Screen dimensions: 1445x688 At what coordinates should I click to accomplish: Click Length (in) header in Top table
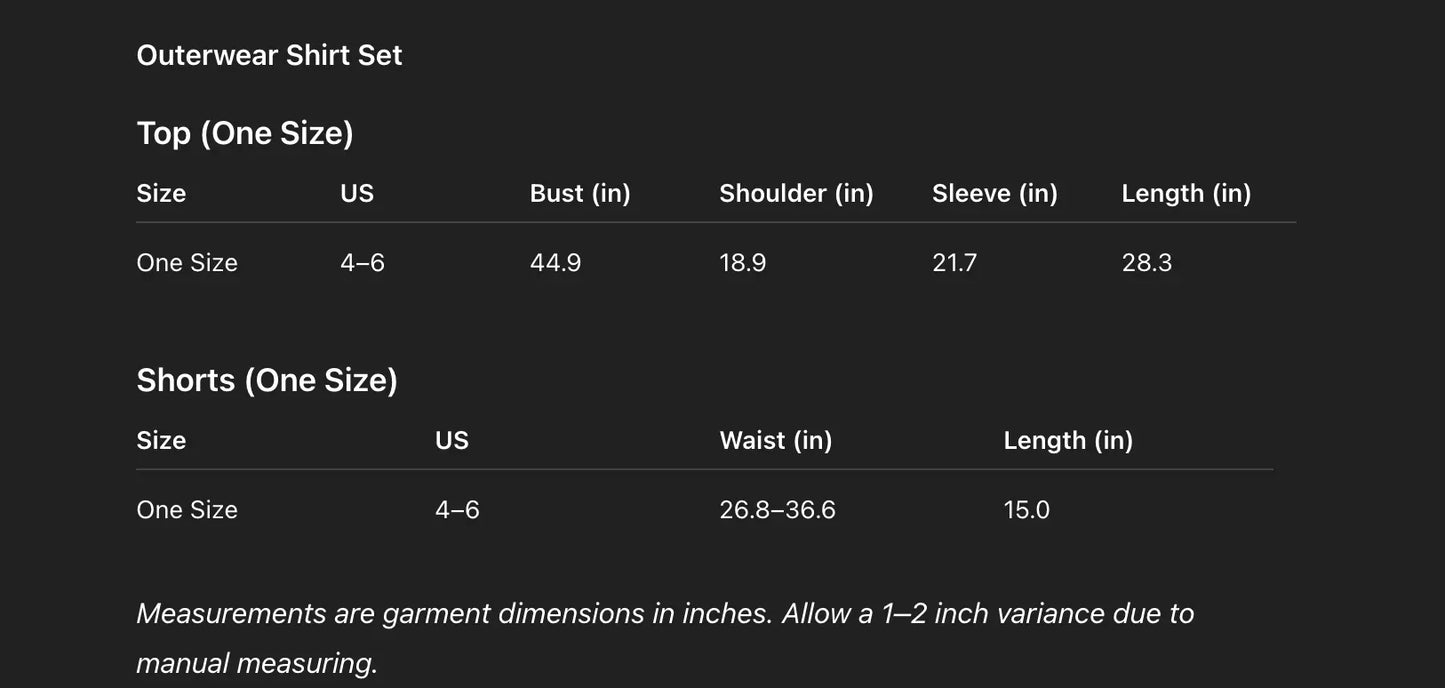click(1186, 193)
